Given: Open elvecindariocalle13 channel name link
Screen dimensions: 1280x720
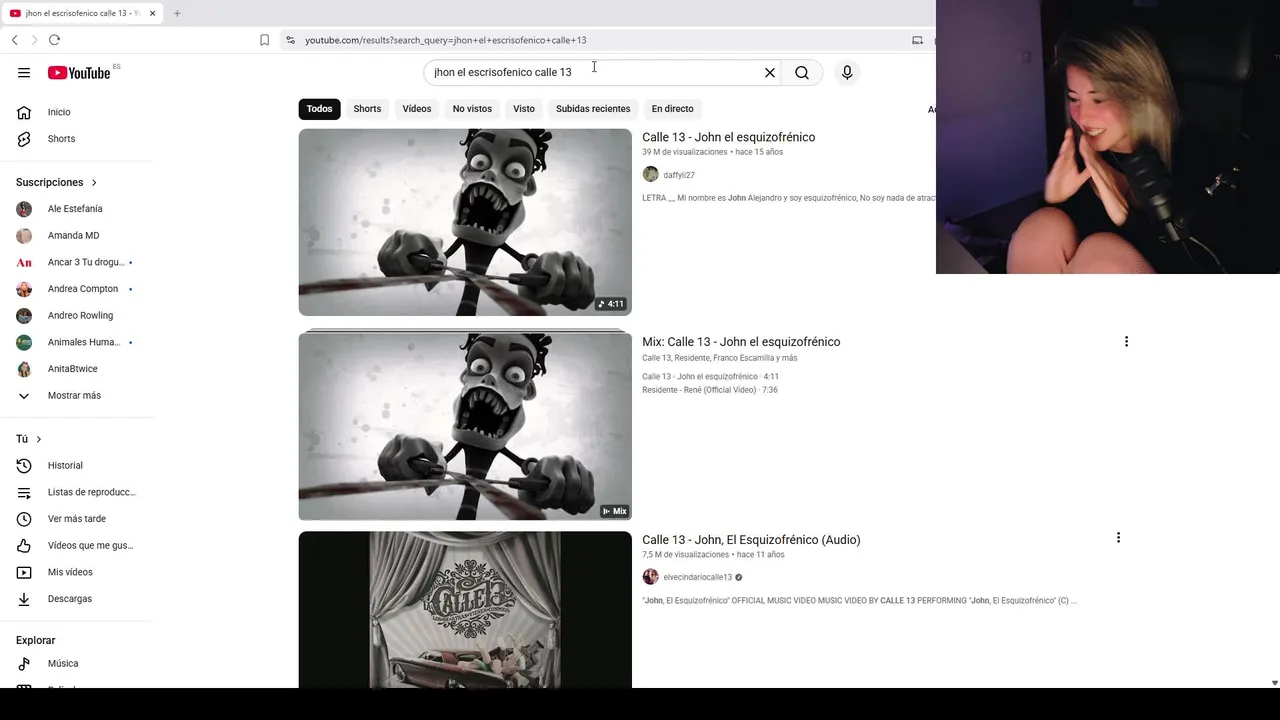Looking at the screenshot, I should pyautogui.click(x=698, y=577).
